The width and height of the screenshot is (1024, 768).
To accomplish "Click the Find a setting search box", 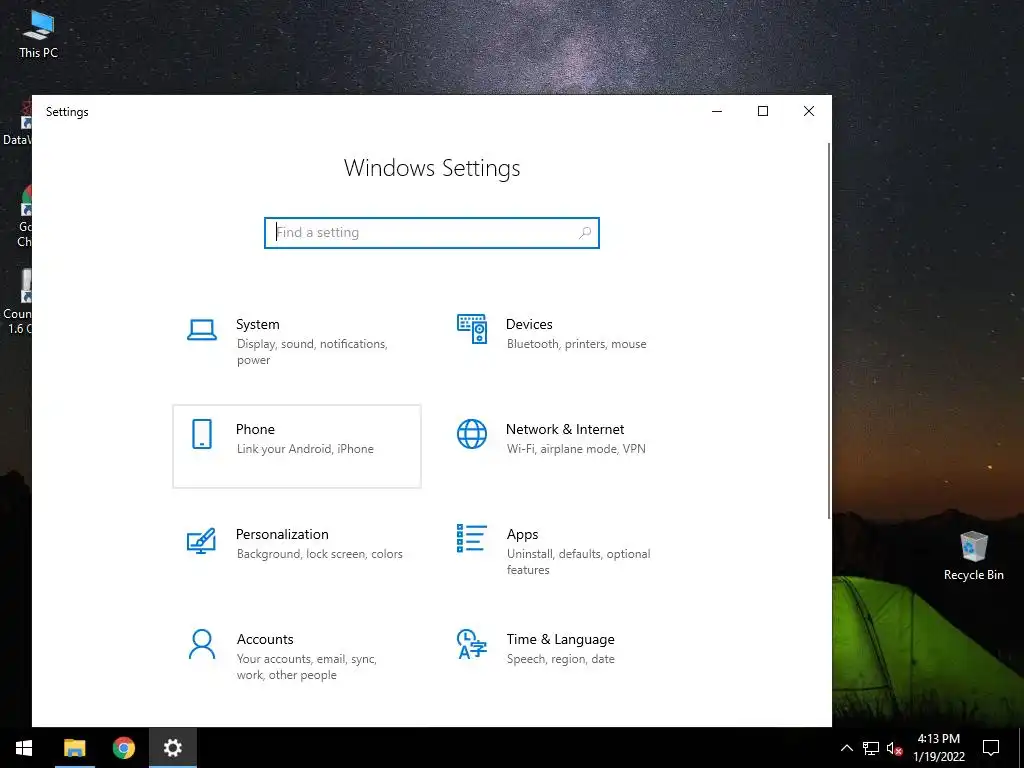I will 432,232.
